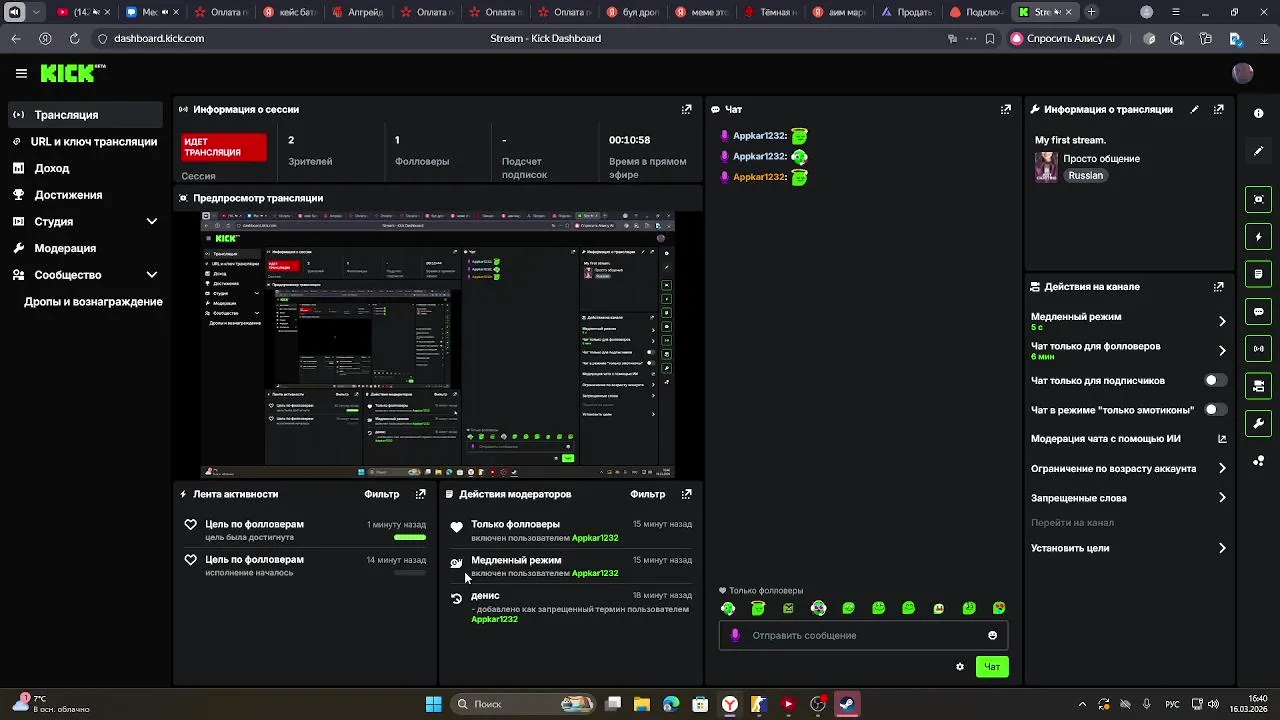
Task: Open AI chat moderation external link icon
Action: pos(1222,438)
